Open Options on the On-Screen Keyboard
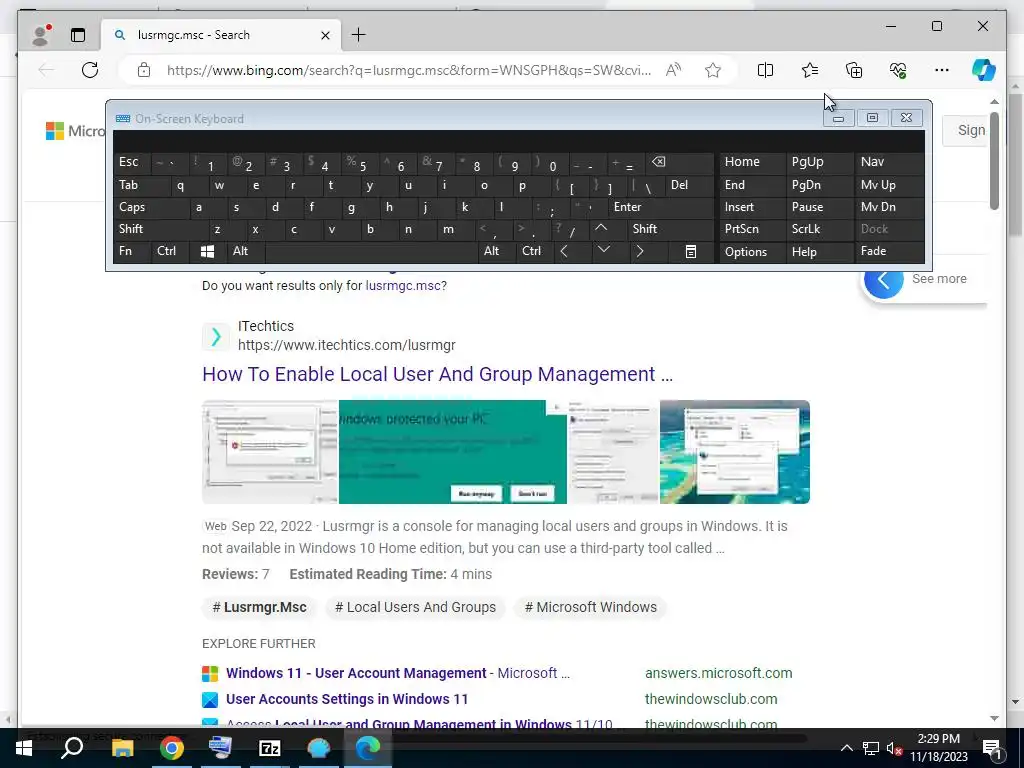 pos(752,252)
